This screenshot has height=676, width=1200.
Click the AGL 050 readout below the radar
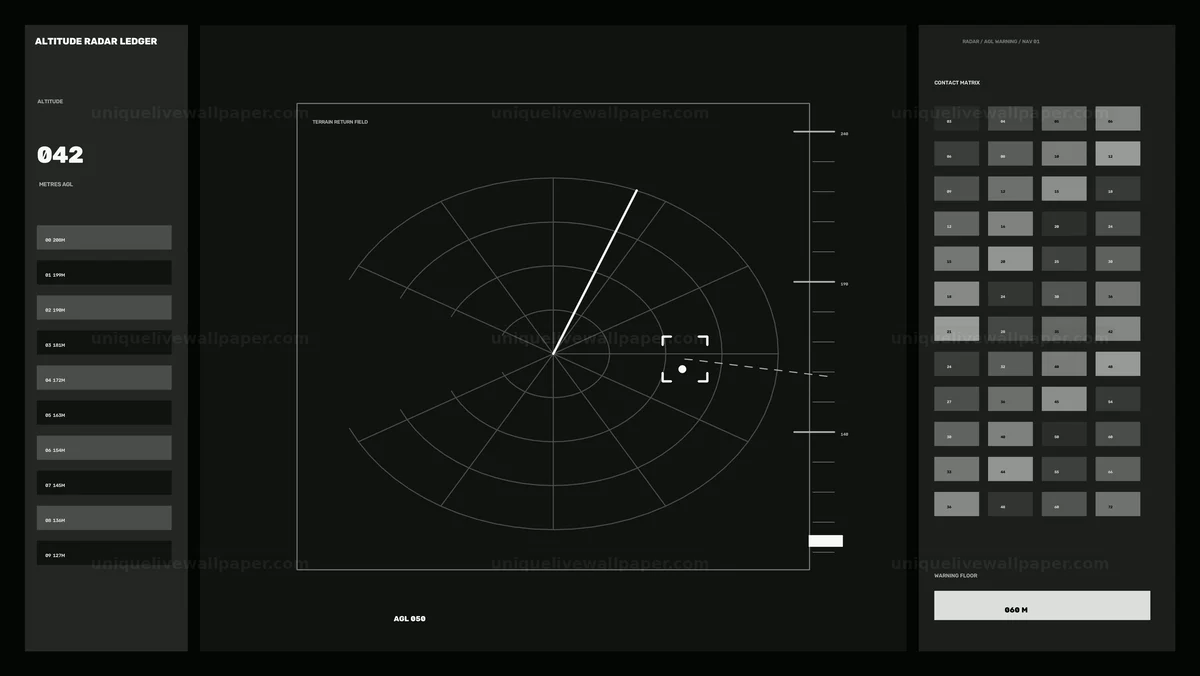click(x=410, y=619)
